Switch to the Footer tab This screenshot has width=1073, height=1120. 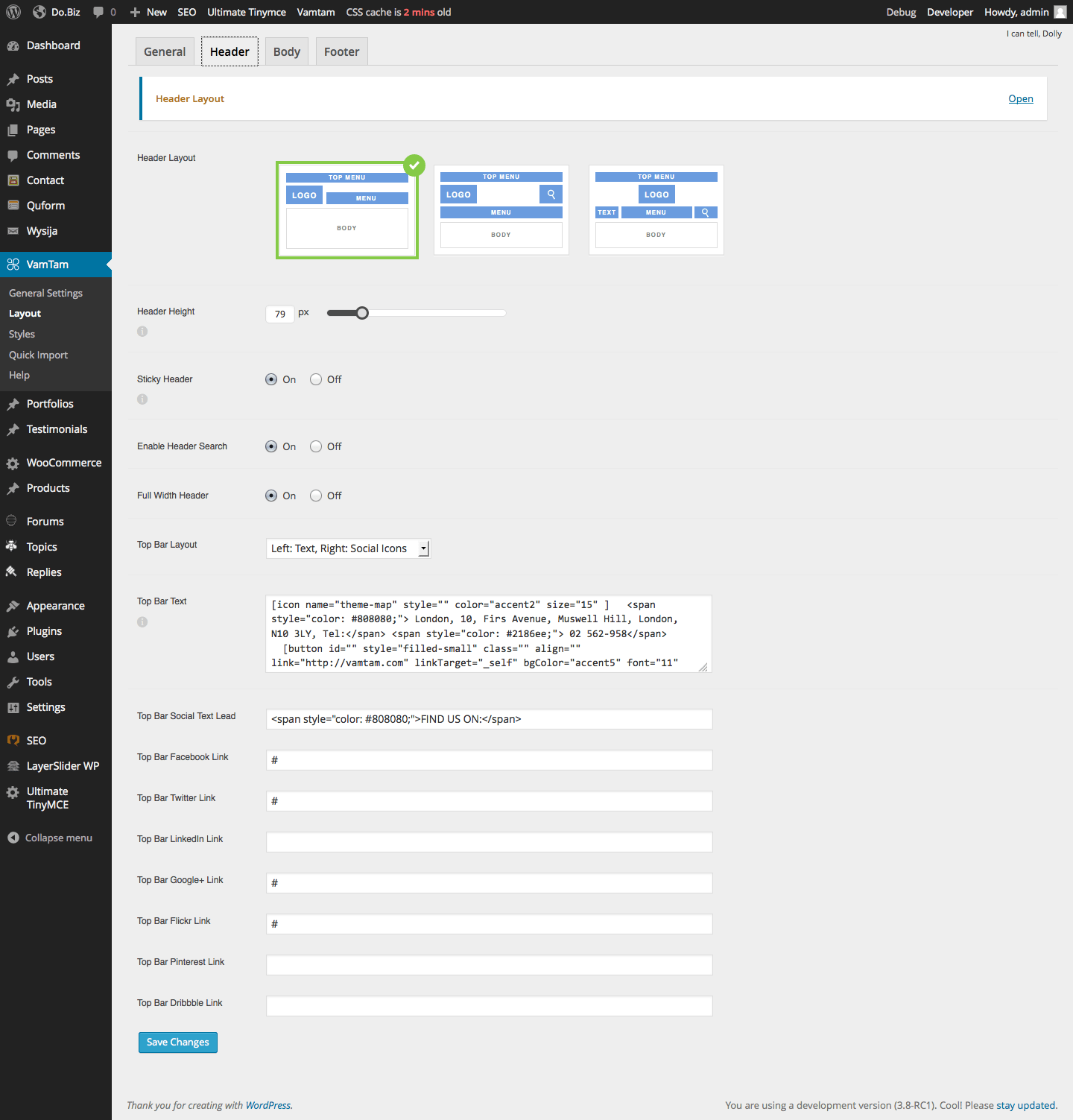(341, 51)
